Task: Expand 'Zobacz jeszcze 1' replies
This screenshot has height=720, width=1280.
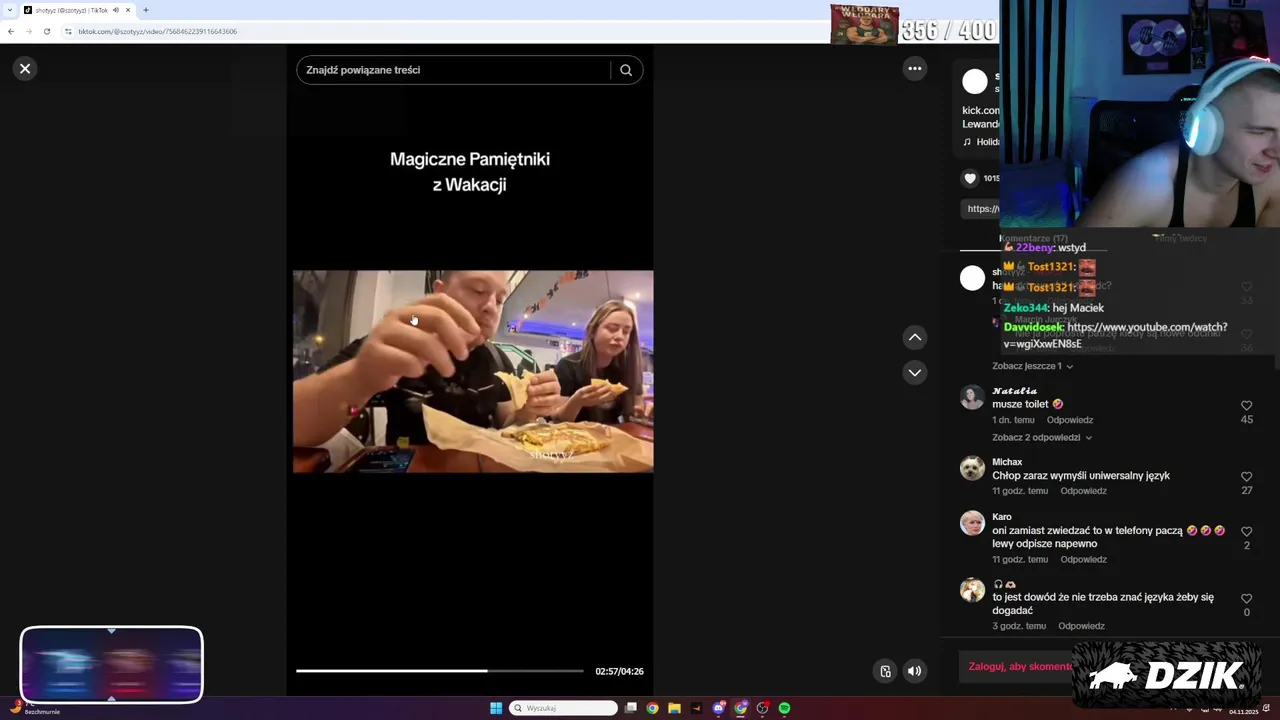Action: point(1032,366)
